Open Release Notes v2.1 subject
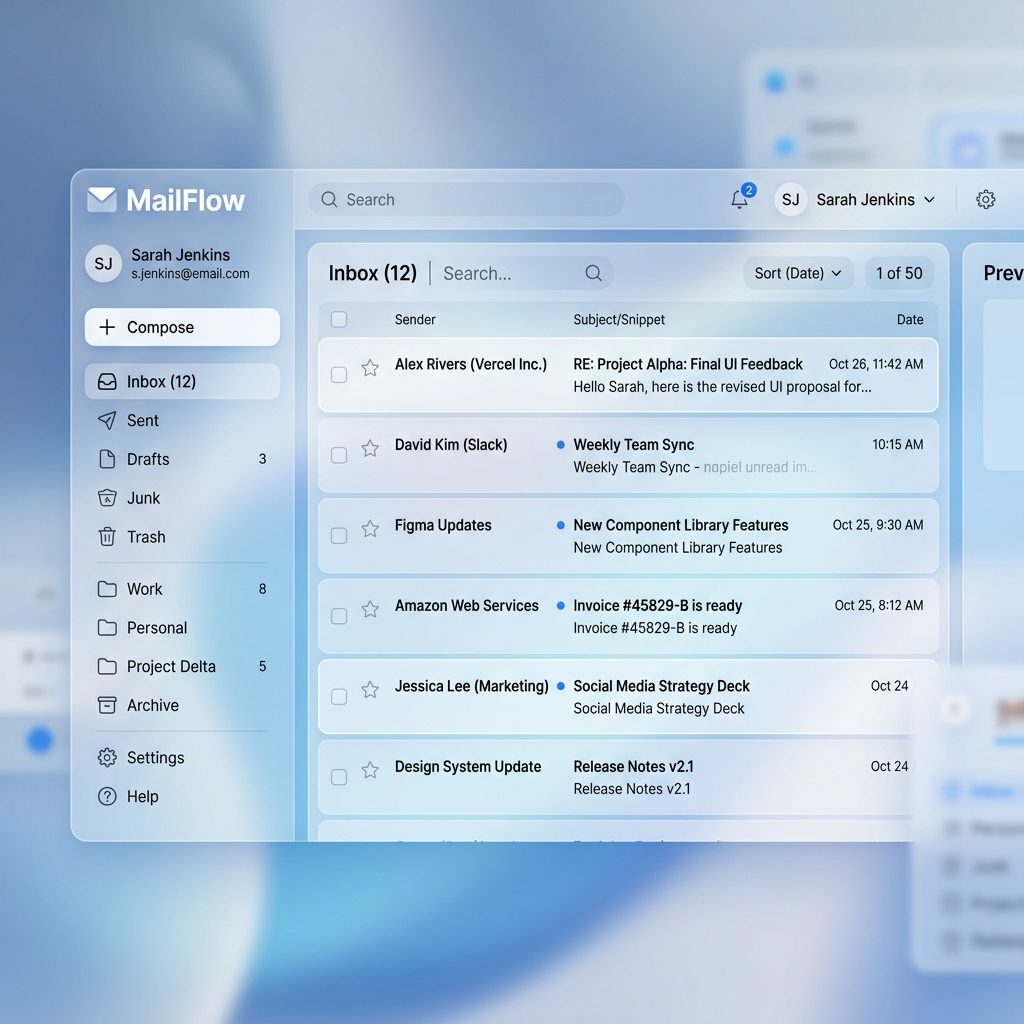 click(633, 766)
